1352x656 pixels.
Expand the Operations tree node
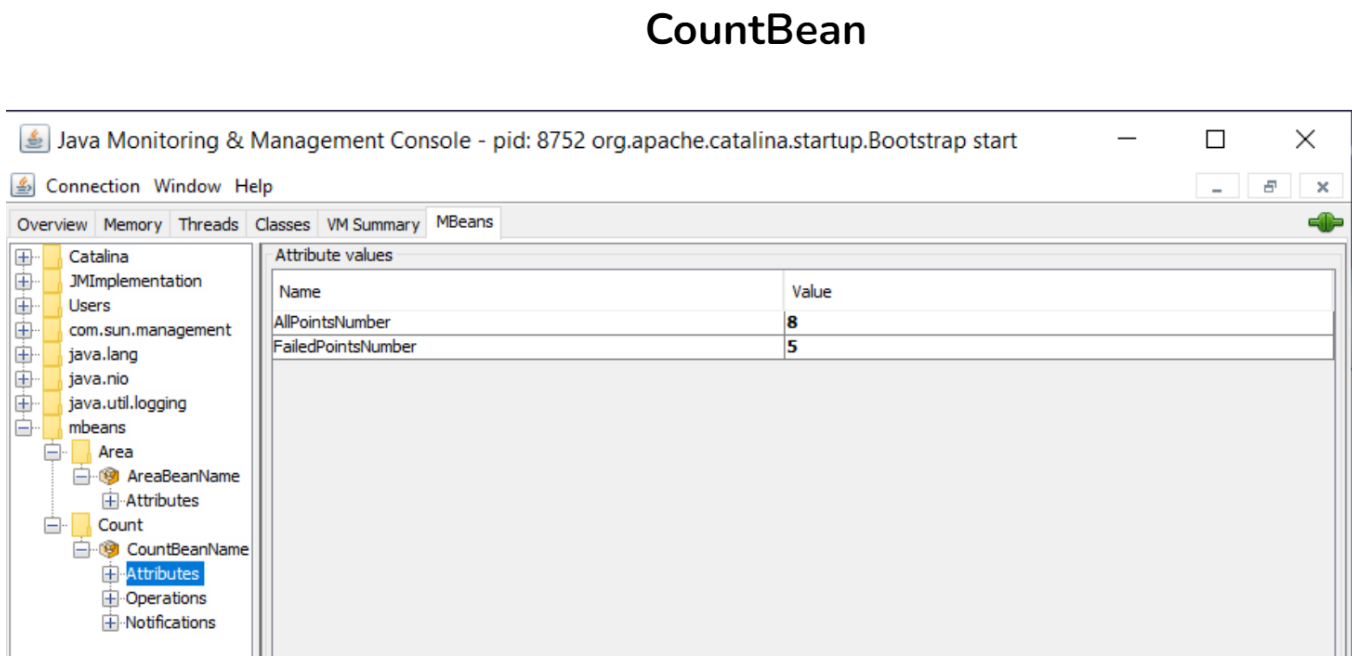point(113,598)
